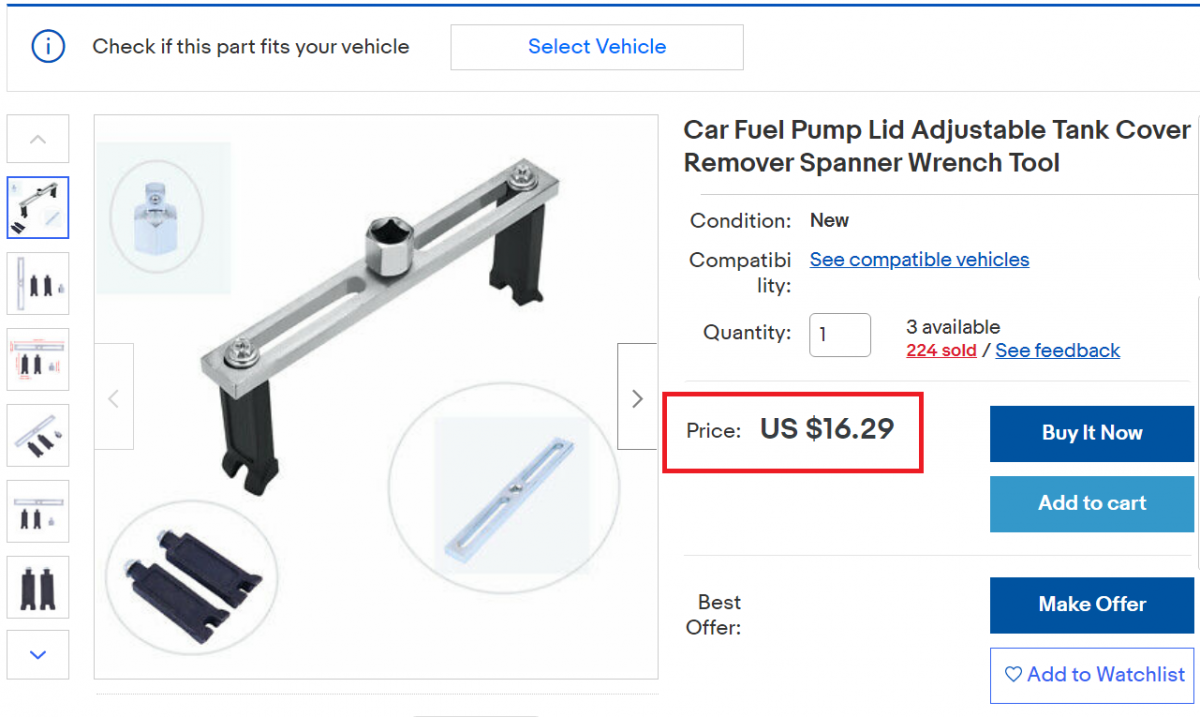1200x717 pixels.
Task: Select the thumbnail with red dimension markings
Action: coord(37,359)
